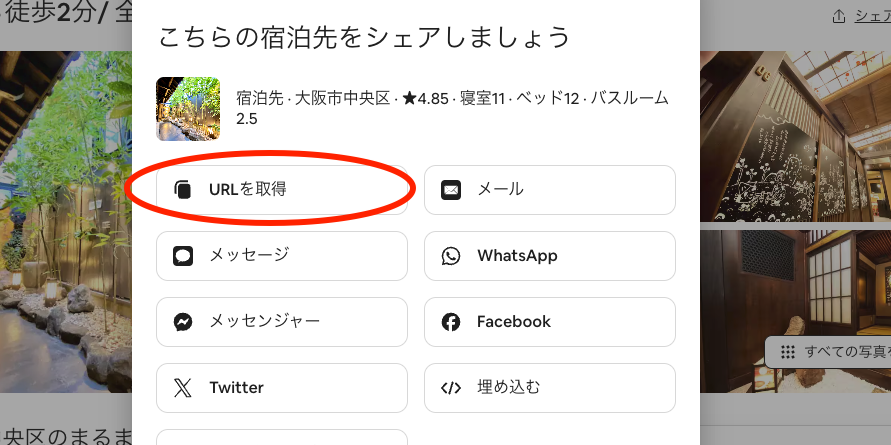Click the Messenger lightning bubble icon

click(x=182, y=322)
